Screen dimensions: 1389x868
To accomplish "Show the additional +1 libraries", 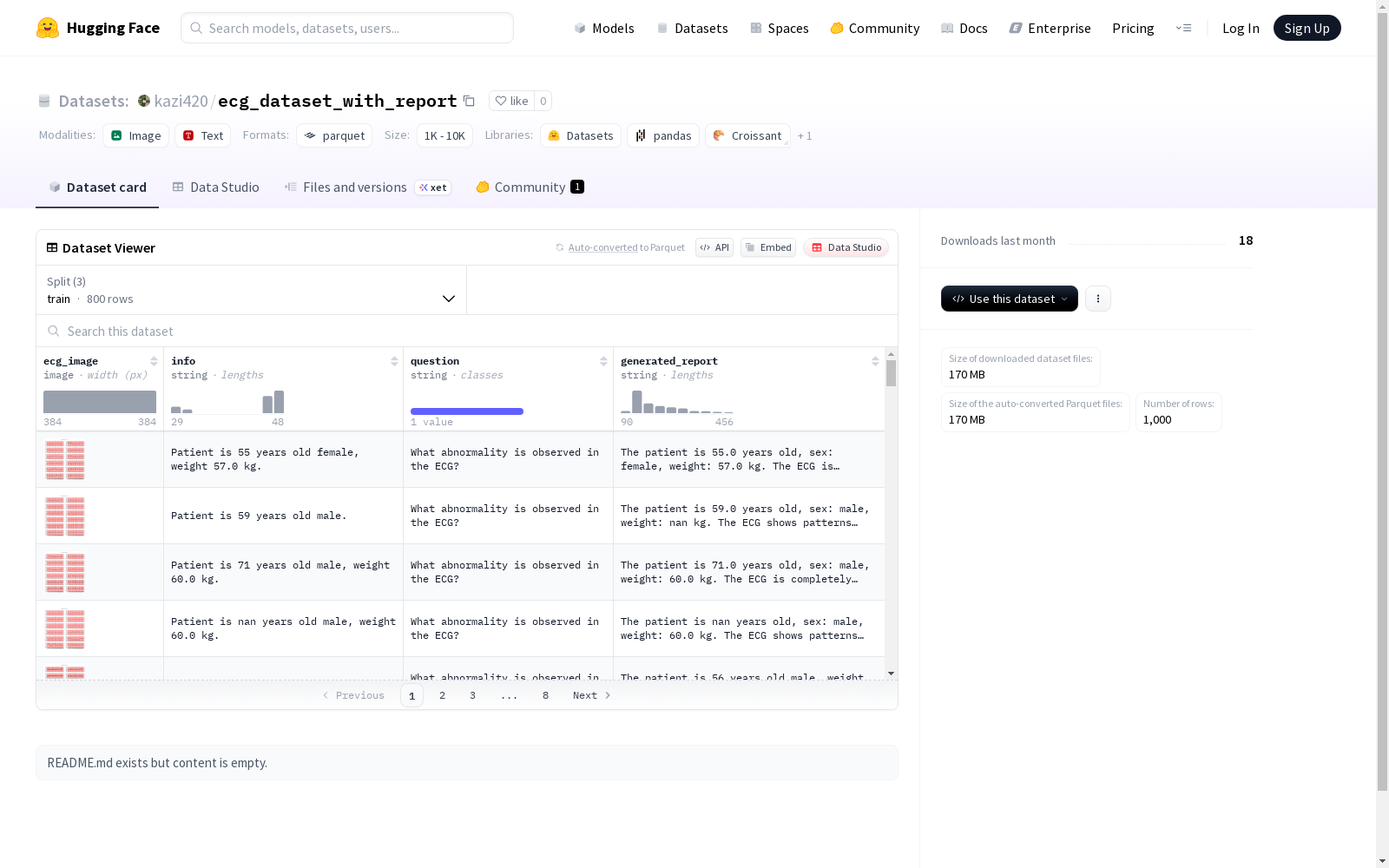I will click(x=805, y=135).
